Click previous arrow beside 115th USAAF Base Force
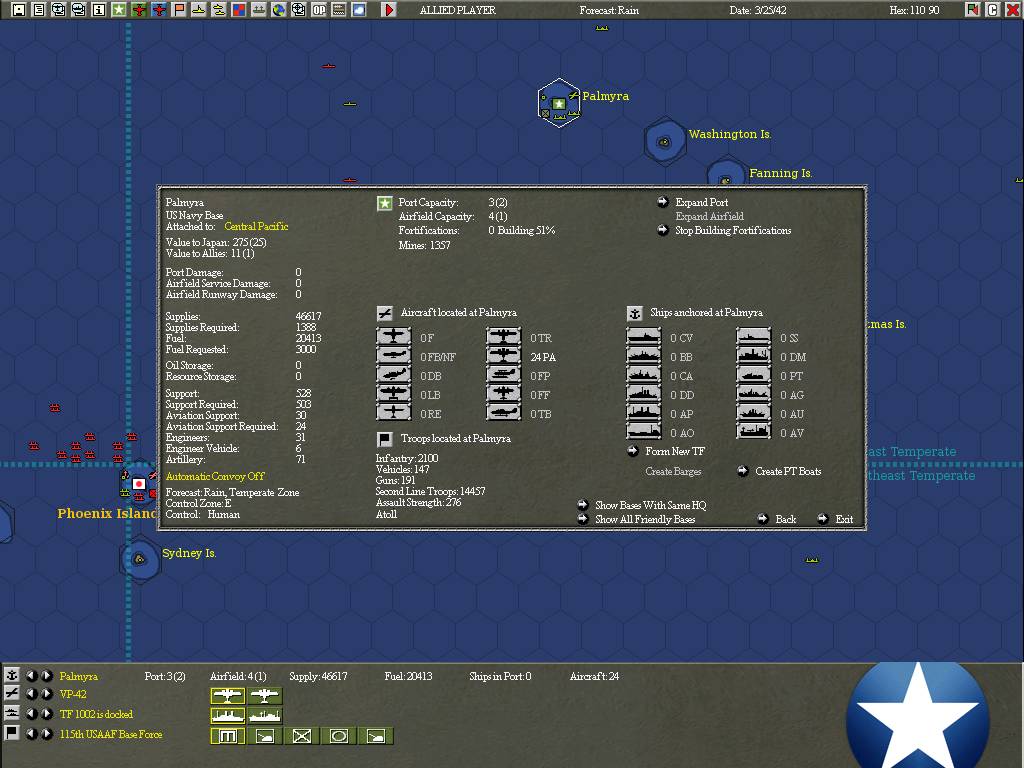The width and height of the screenshot is (1024, 768). point(31,734)
